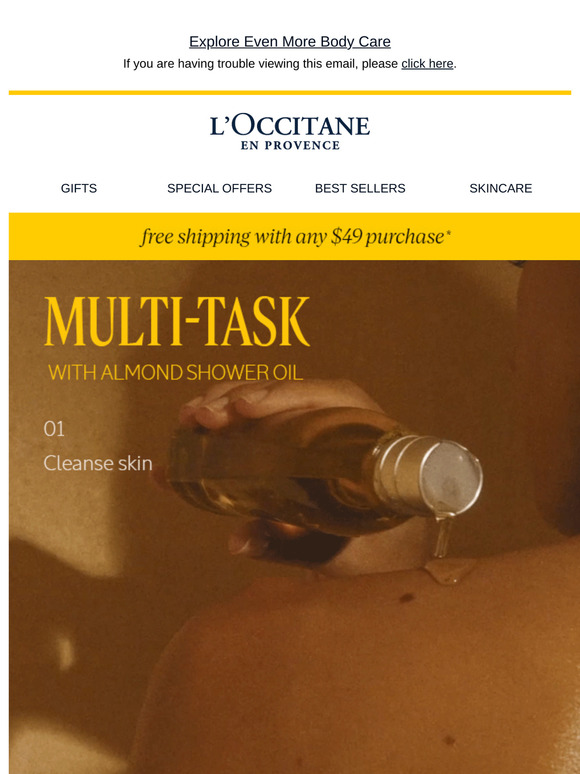This screenshot has width=580, height=774.
Task: Open the GIFTS navigation item
Action: click(x=79, y=188)
